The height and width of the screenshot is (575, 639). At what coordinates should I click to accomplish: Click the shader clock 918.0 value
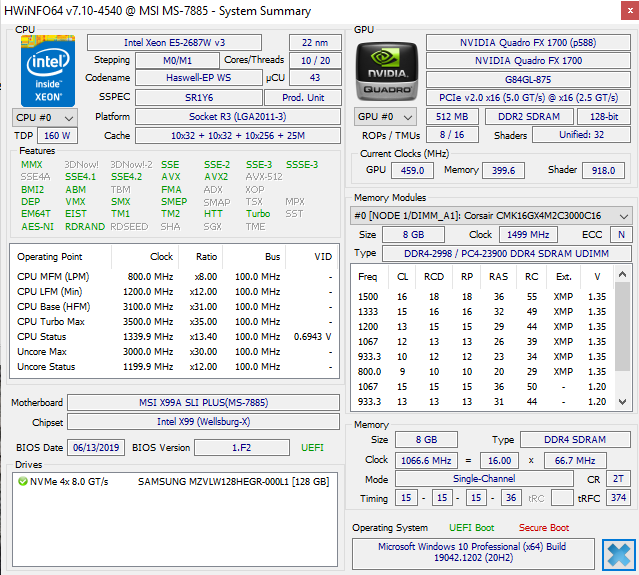603,170
